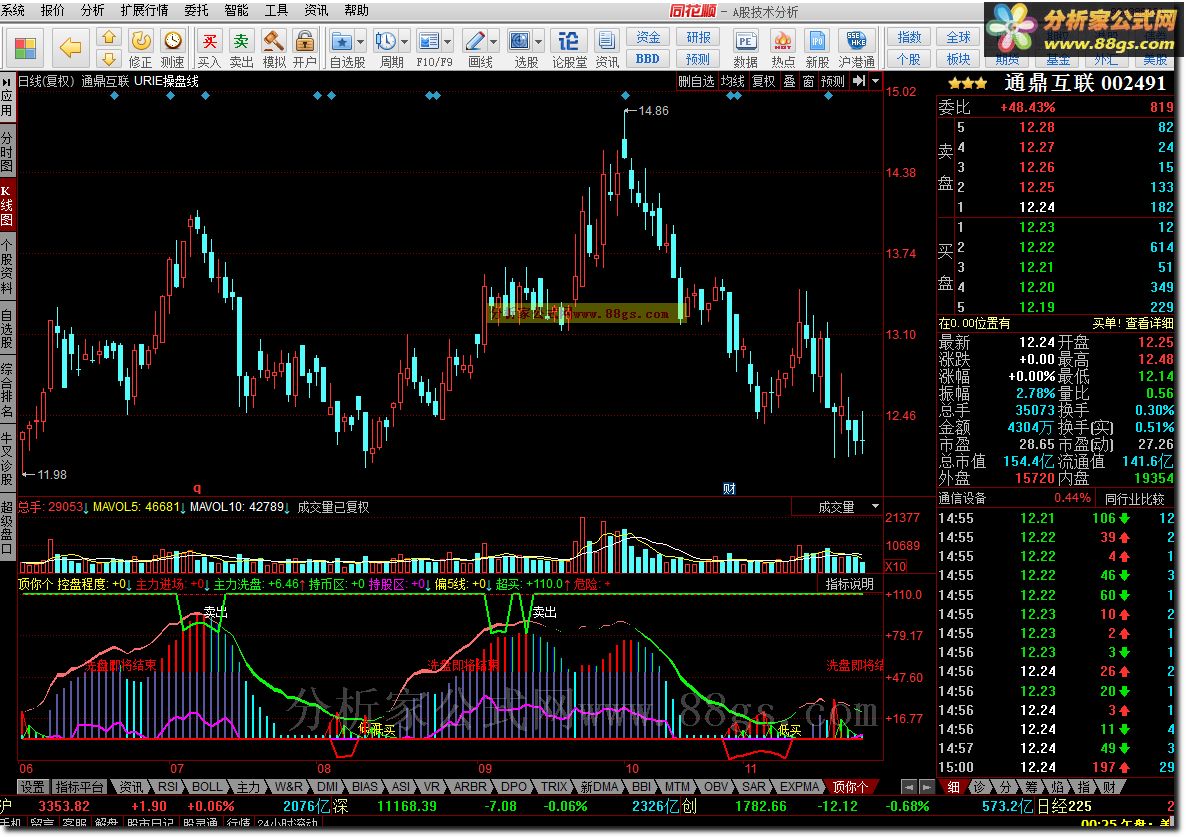Open the 资讯 news document icon
Screen dimensions: 1186x837
click(x=607, y=41)
